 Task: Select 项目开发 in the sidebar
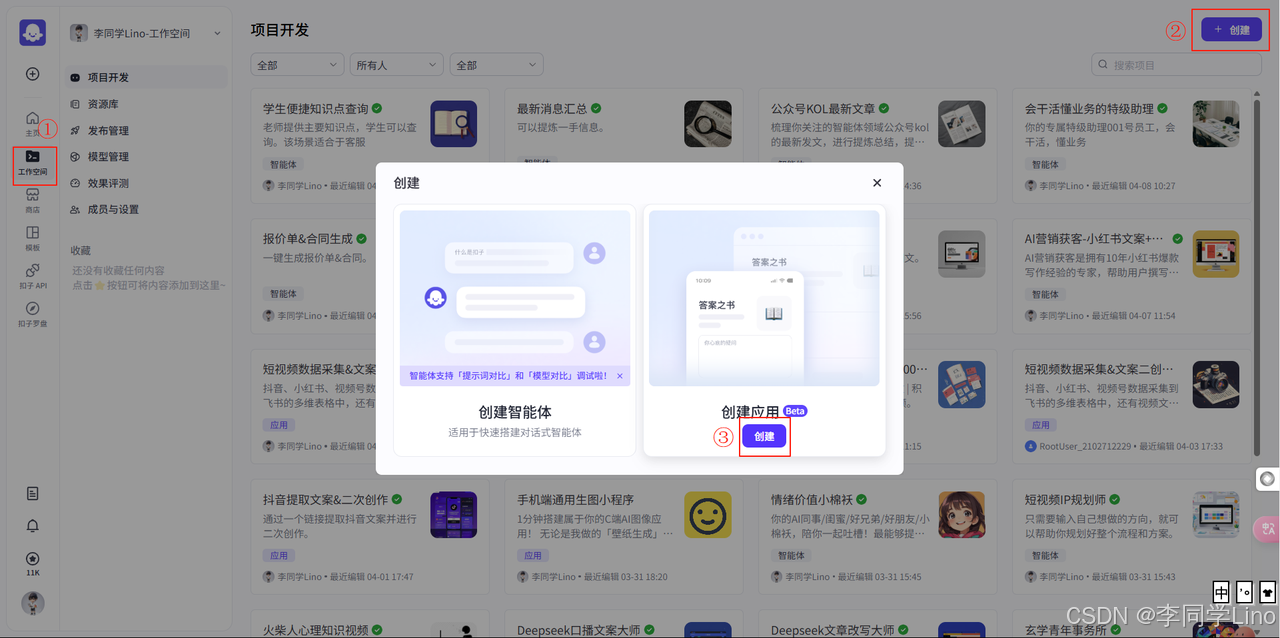point(146,77)
